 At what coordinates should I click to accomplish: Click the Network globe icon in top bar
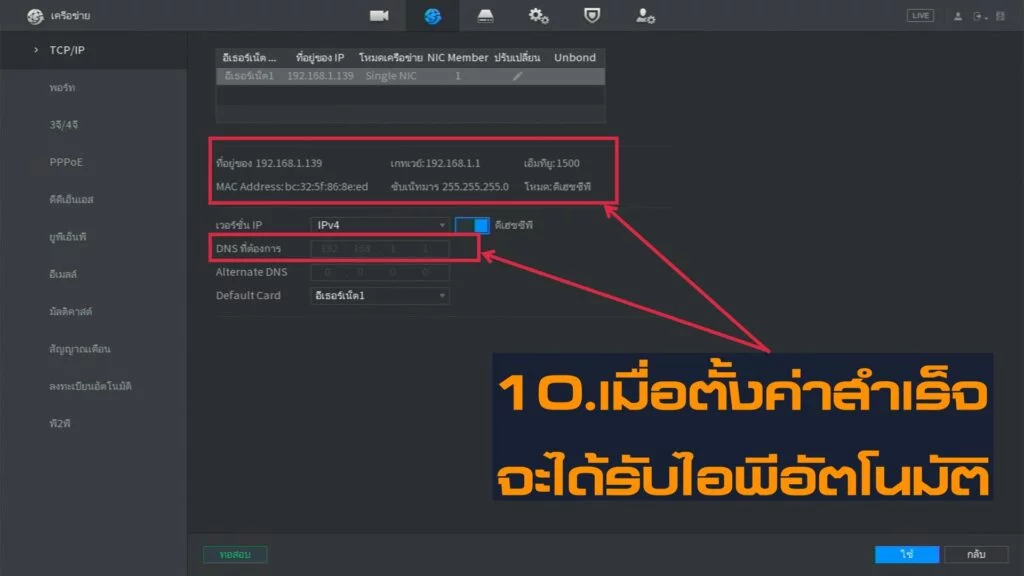point(432,15)
